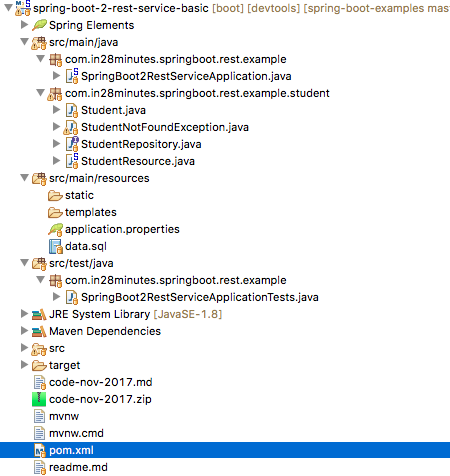The image size is (450, 476).
Task: Click the mvnw.cmd file icon
Action: coord(39,433)
